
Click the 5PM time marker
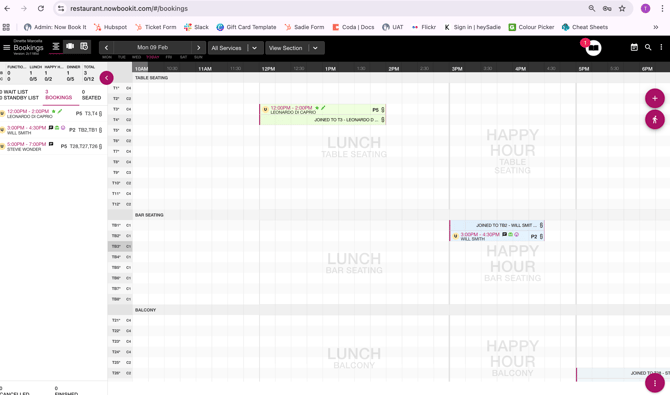coord(584,69)
